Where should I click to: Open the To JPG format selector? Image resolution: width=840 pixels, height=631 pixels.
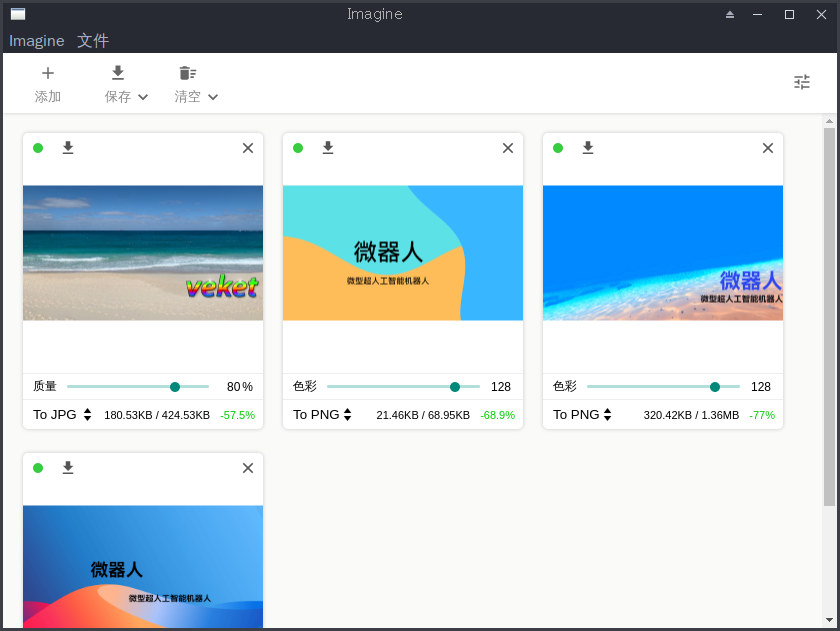pyautogui.click(x=62, y=415)
